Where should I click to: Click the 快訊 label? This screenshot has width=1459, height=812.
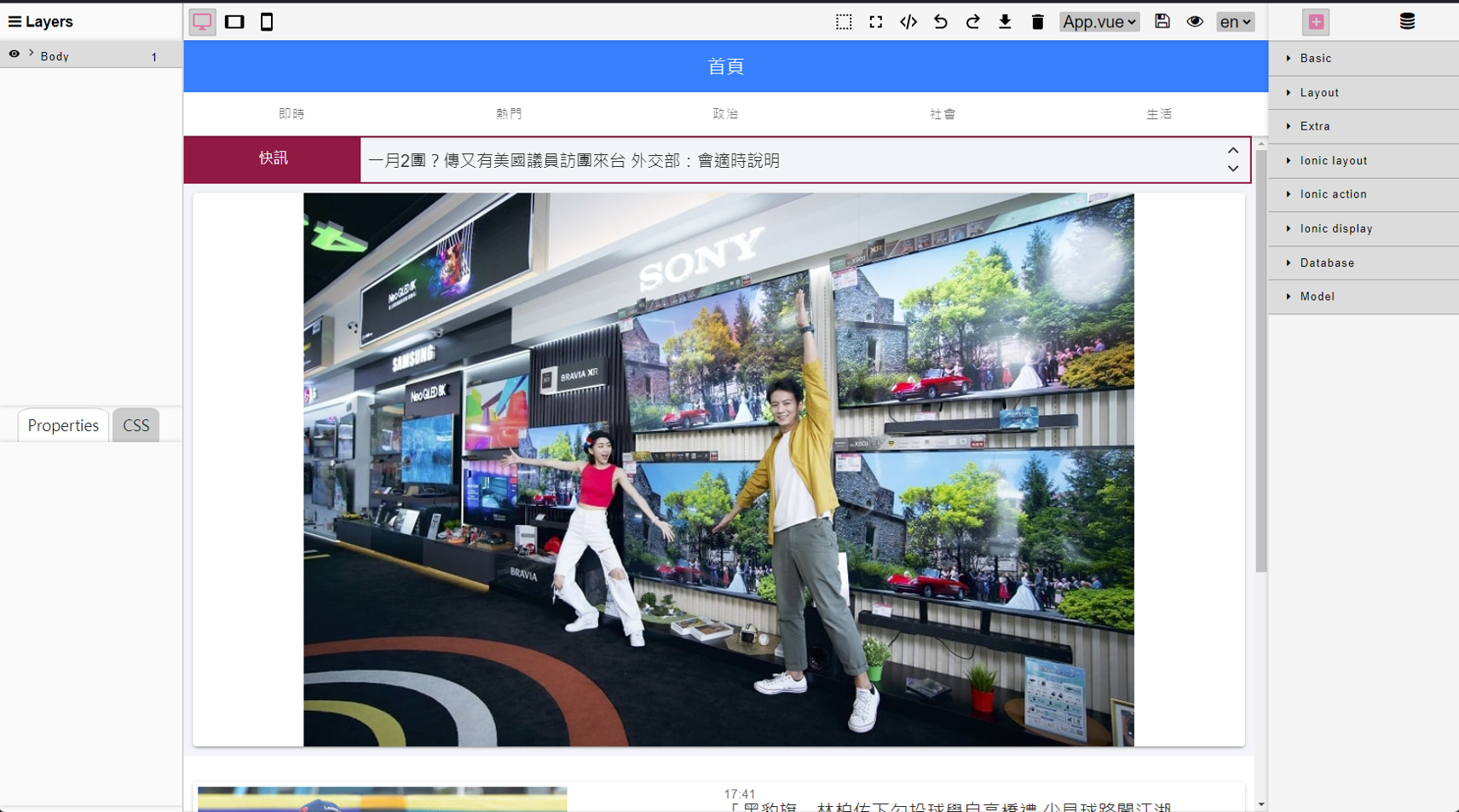273,159
